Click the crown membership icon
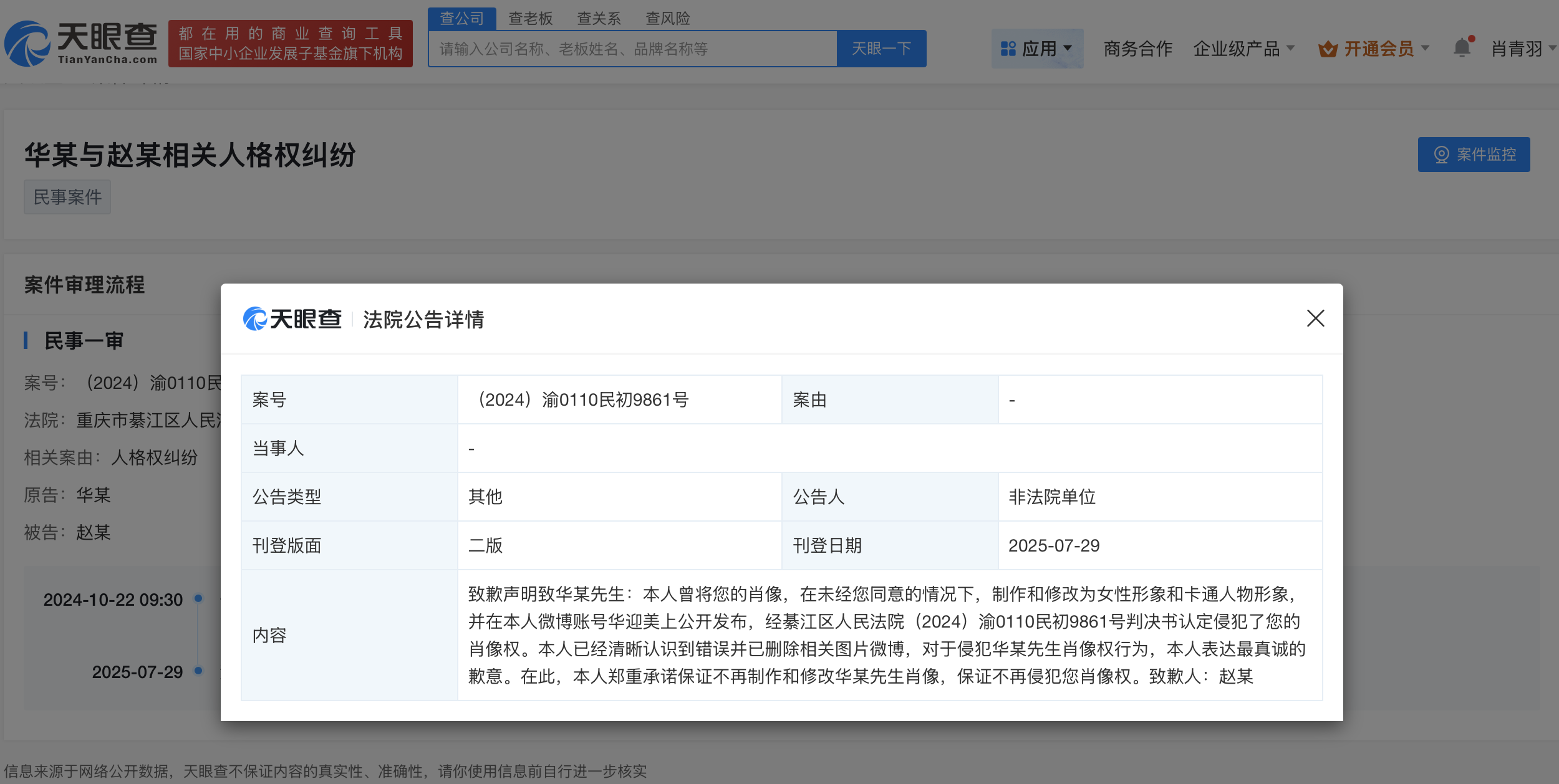This screenshot has height=784, width=1559. [1328, 49]
